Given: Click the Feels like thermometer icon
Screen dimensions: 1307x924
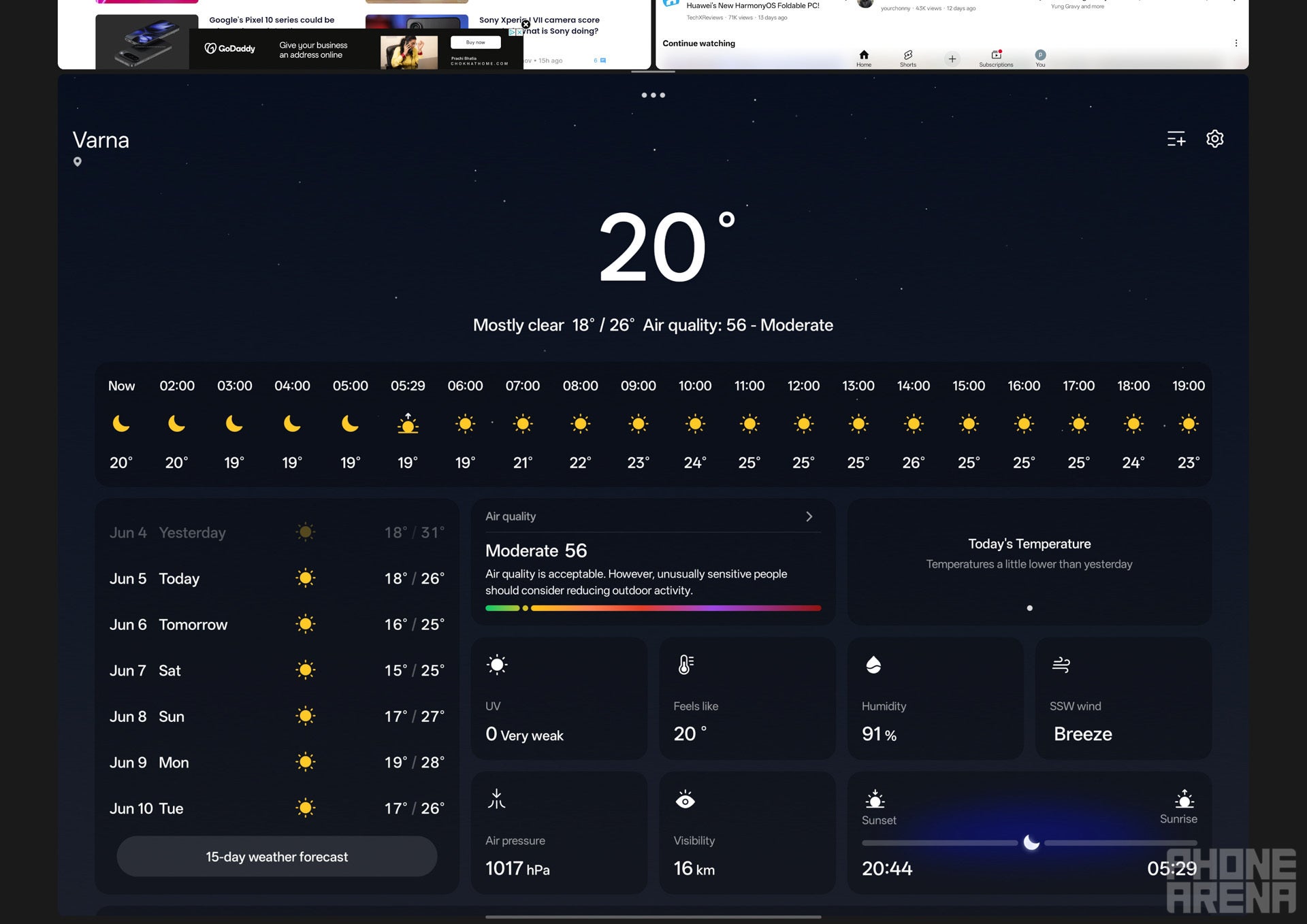Looking at the screenshot, I should (x=685, y=664).
